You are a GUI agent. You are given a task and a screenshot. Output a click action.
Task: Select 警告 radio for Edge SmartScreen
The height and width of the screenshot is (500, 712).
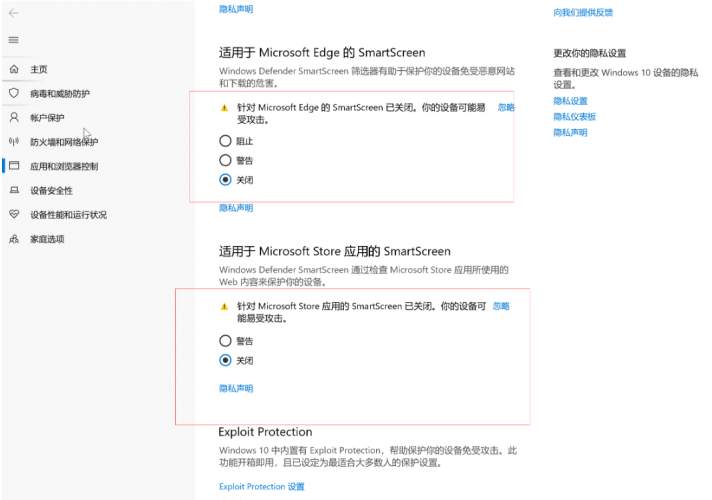pyautogui.click(x=225, y=160)
